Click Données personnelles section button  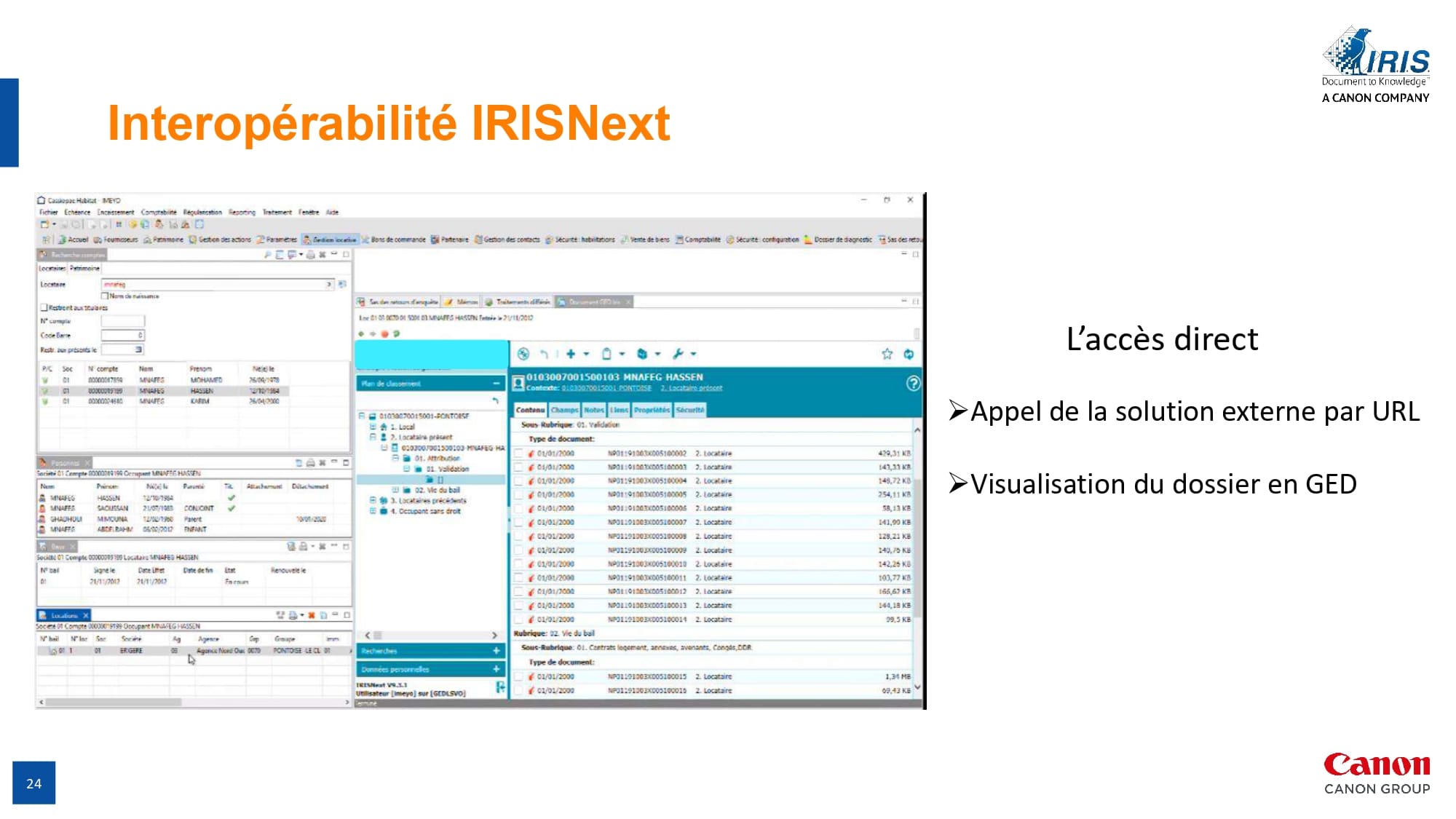428,669
